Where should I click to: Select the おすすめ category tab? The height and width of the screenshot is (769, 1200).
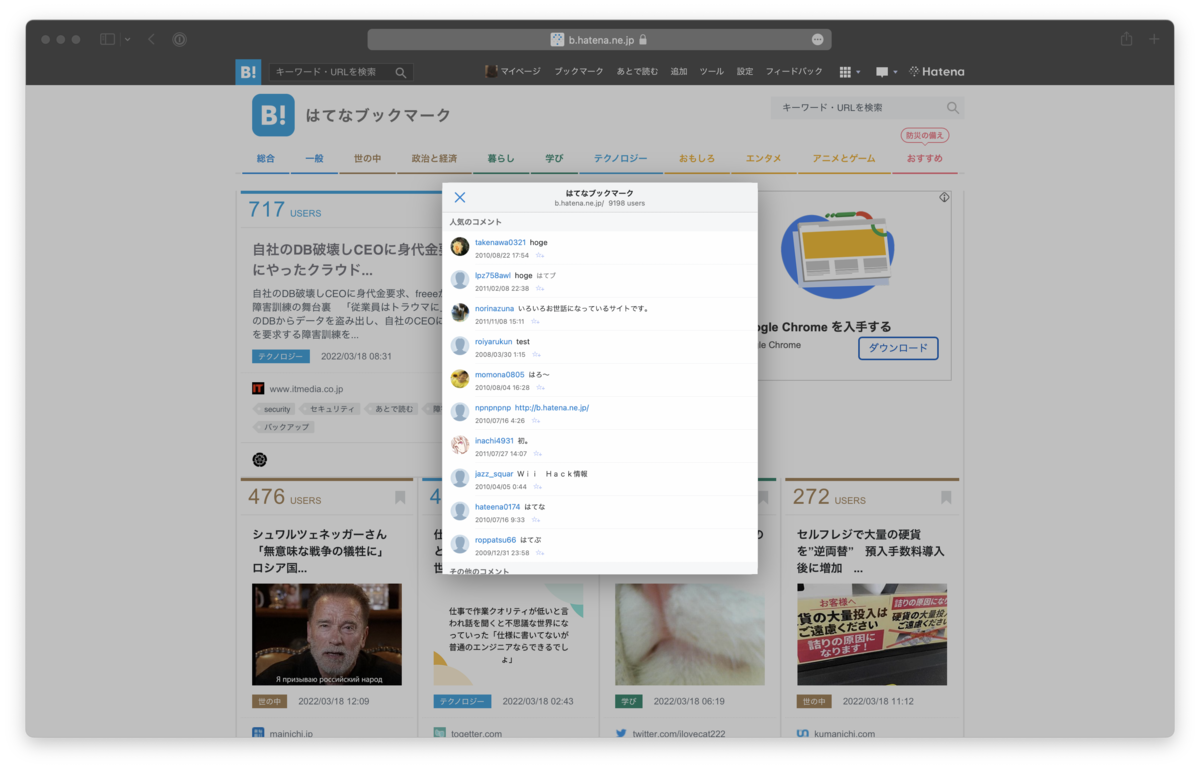(925, 159)
